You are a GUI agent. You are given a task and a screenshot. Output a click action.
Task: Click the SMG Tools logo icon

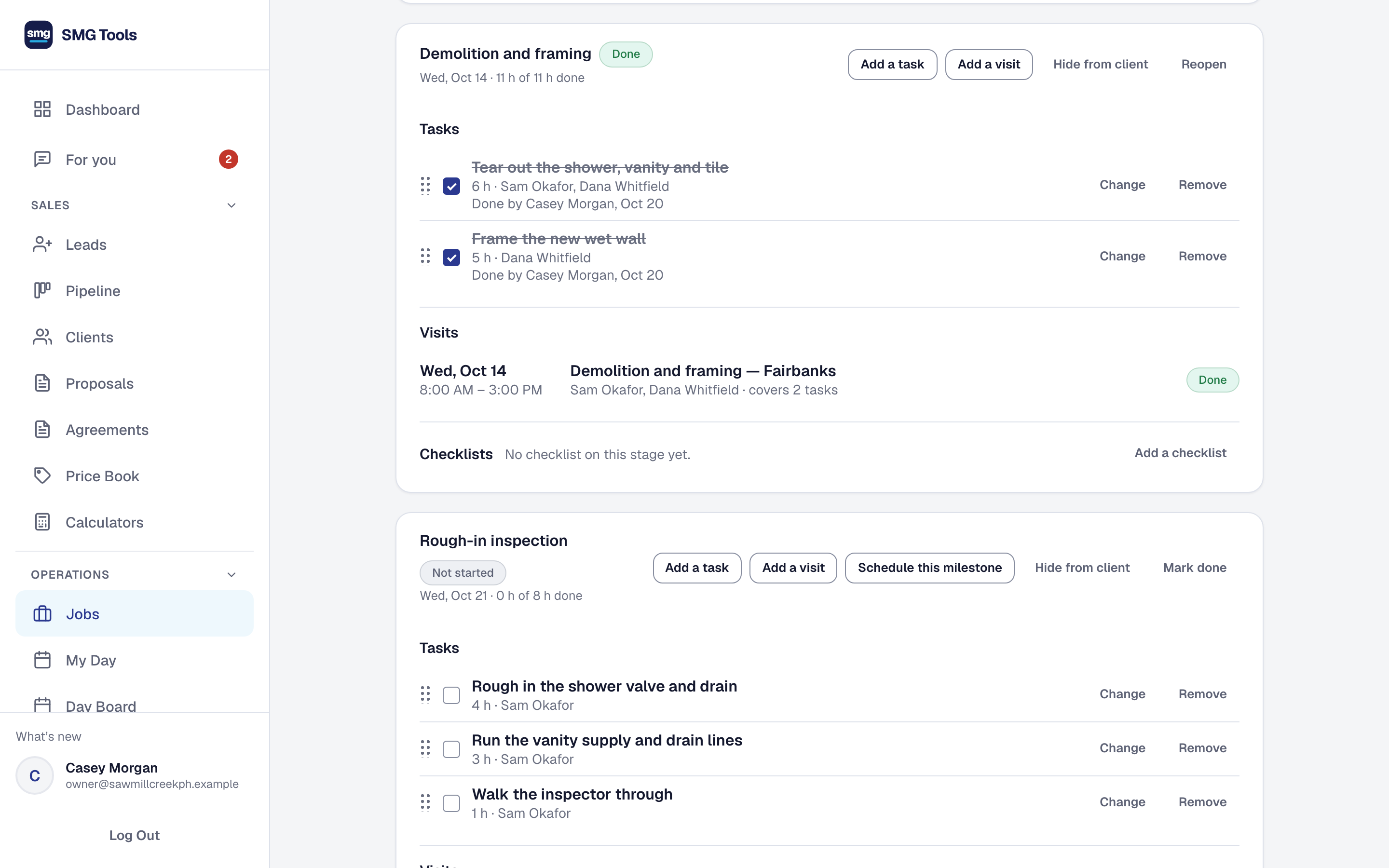(x=39, y=34)
